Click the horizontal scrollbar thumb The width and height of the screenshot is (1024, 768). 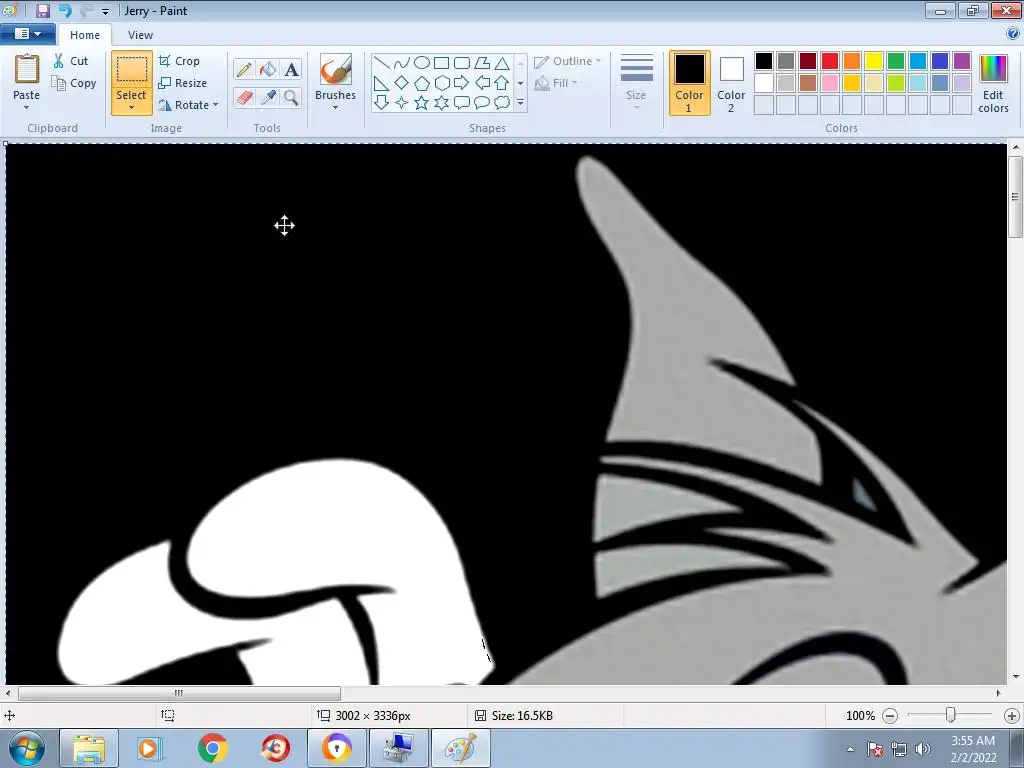click(179, 693)
